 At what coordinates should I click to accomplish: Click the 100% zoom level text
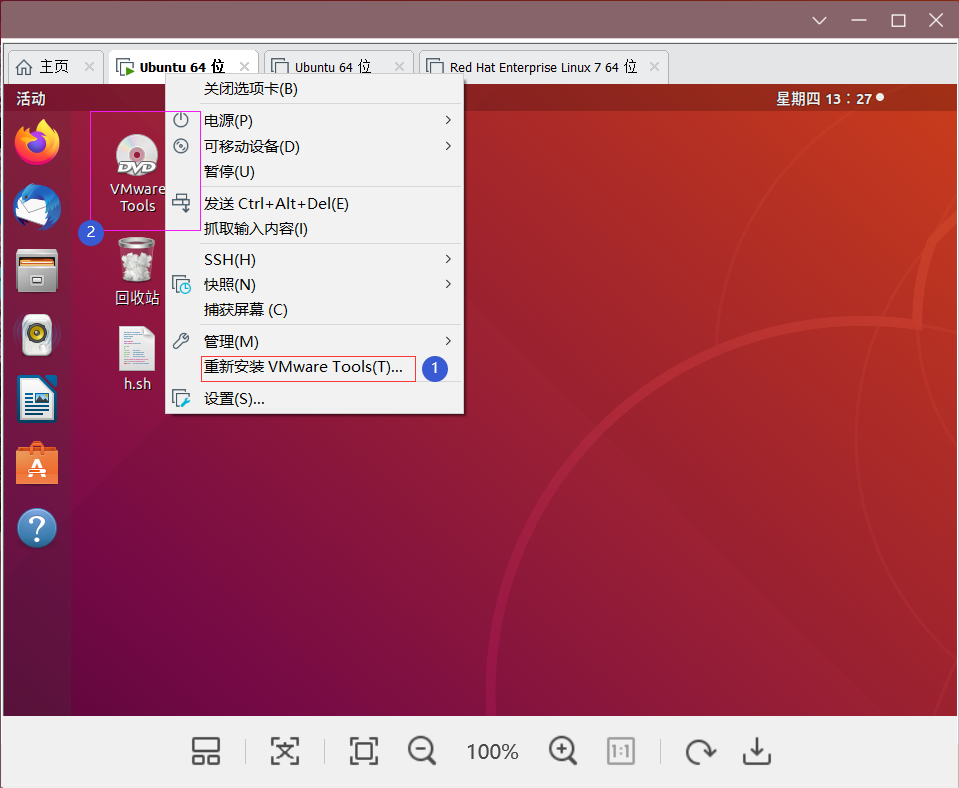click(x=492, y=751)
